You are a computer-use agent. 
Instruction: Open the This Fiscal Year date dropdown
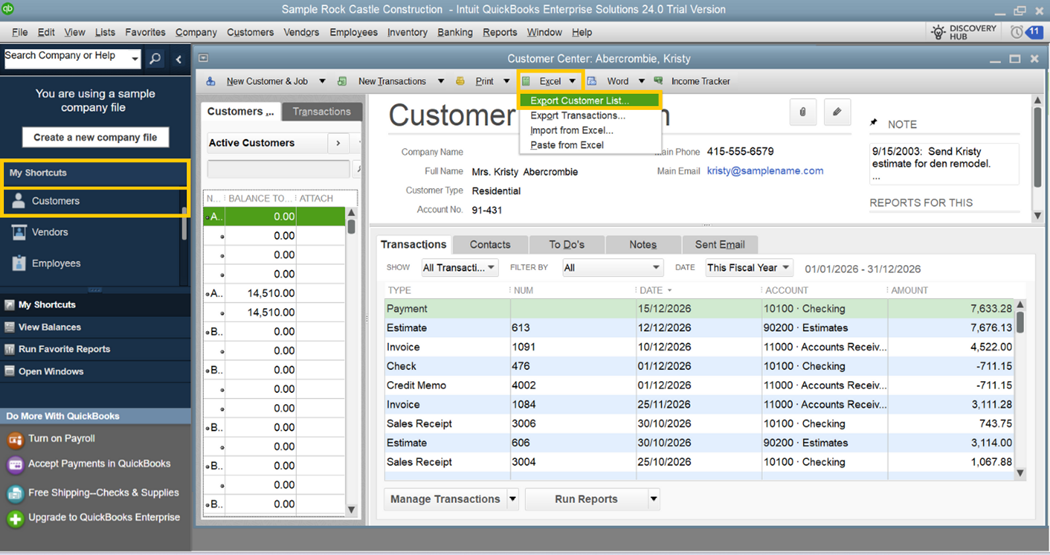749,268
